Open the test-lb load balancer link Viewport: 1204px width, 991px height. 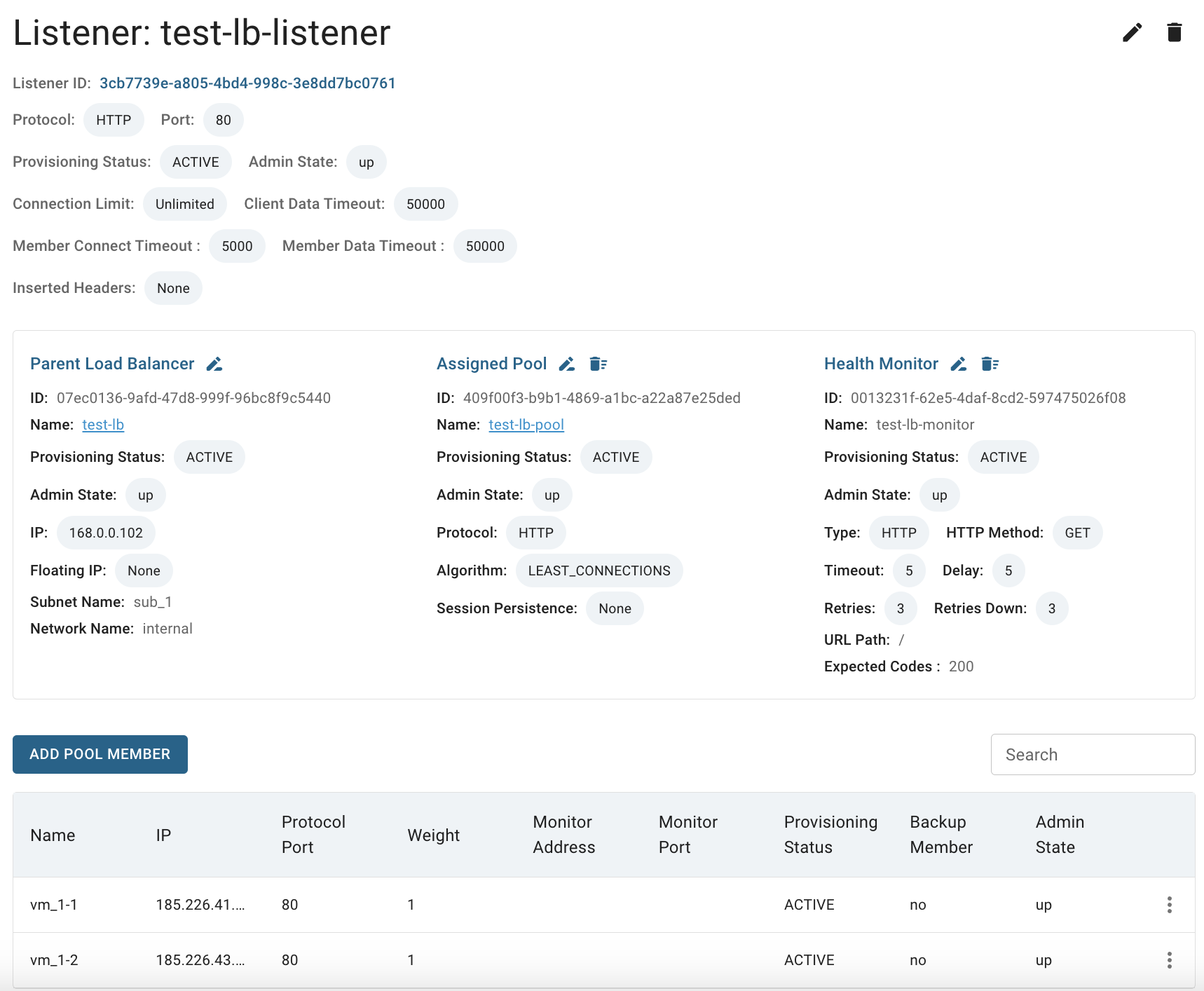click(103, 425)
